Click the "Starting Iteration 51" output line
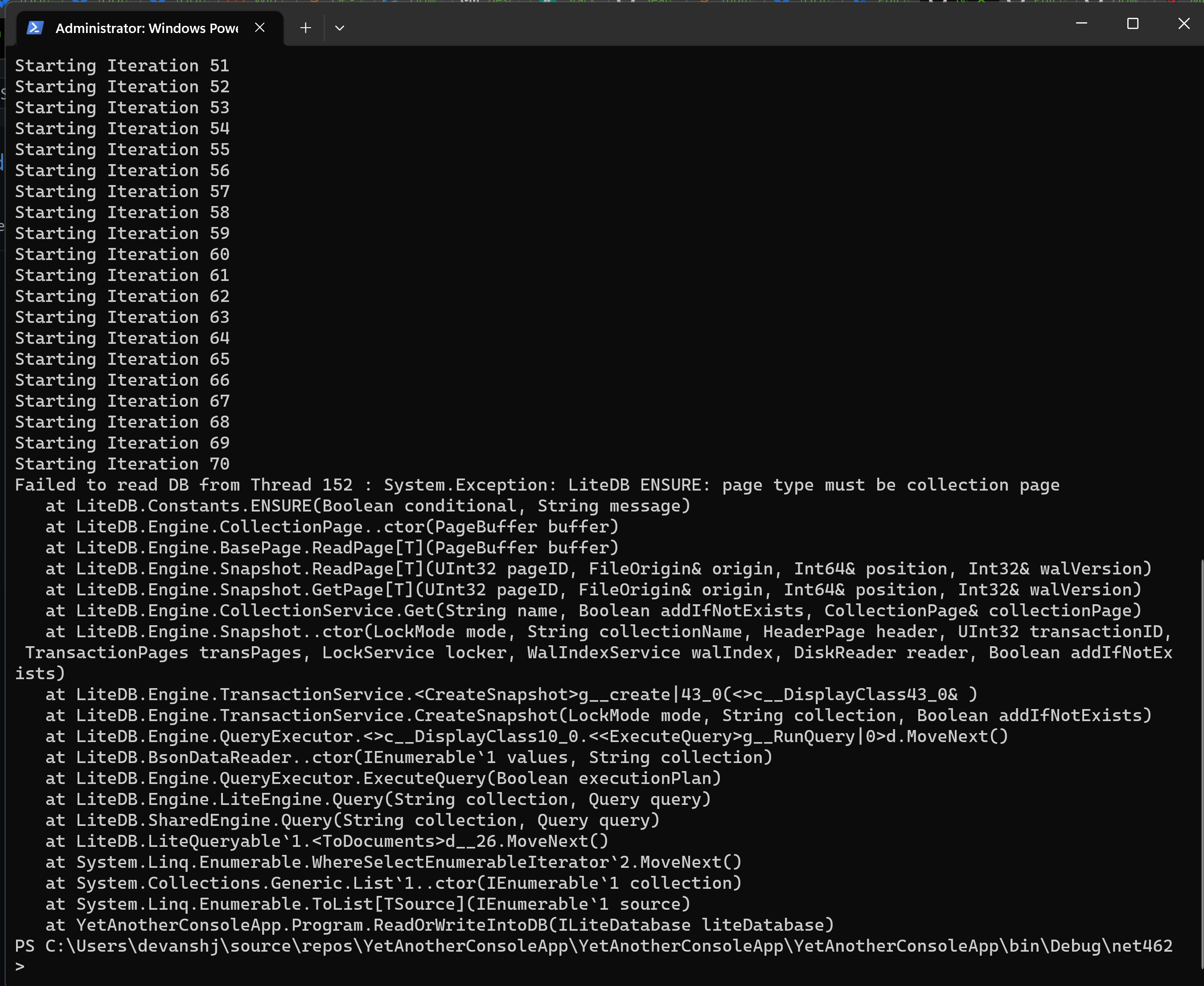Screen dimensions: 1204x986 (122, 66)
